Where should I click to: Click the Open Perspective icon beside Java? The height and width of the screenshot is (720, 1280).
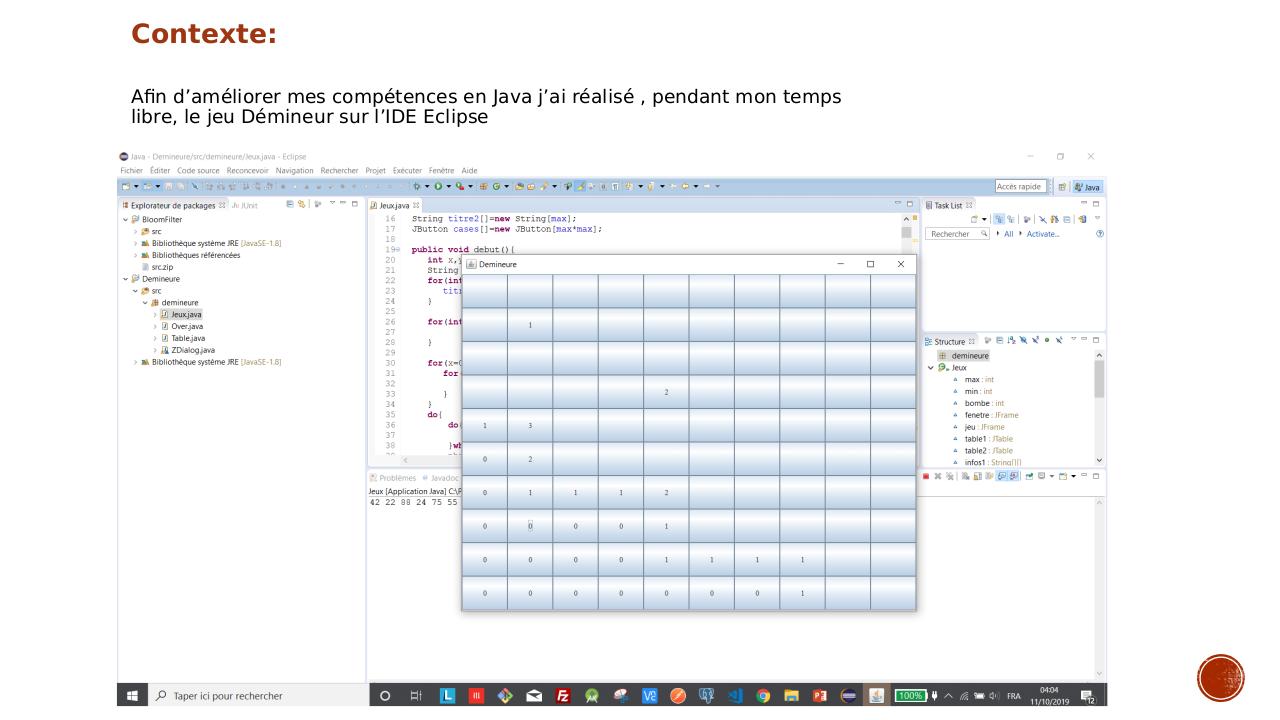click(x=1060, y=187)
